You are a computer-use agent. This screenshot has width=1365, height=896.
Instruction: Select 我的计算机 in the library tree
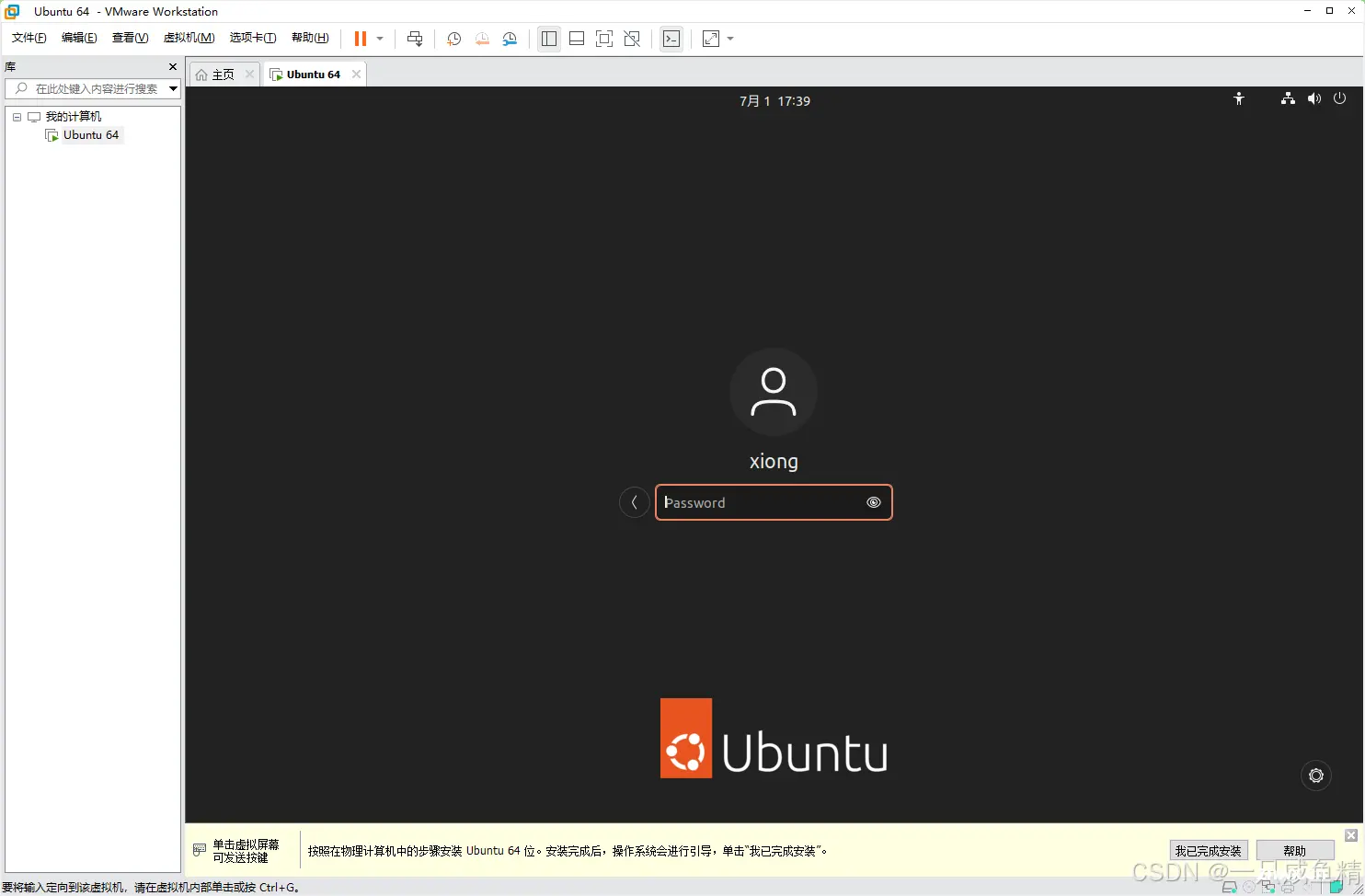click(x=74, y=117)
